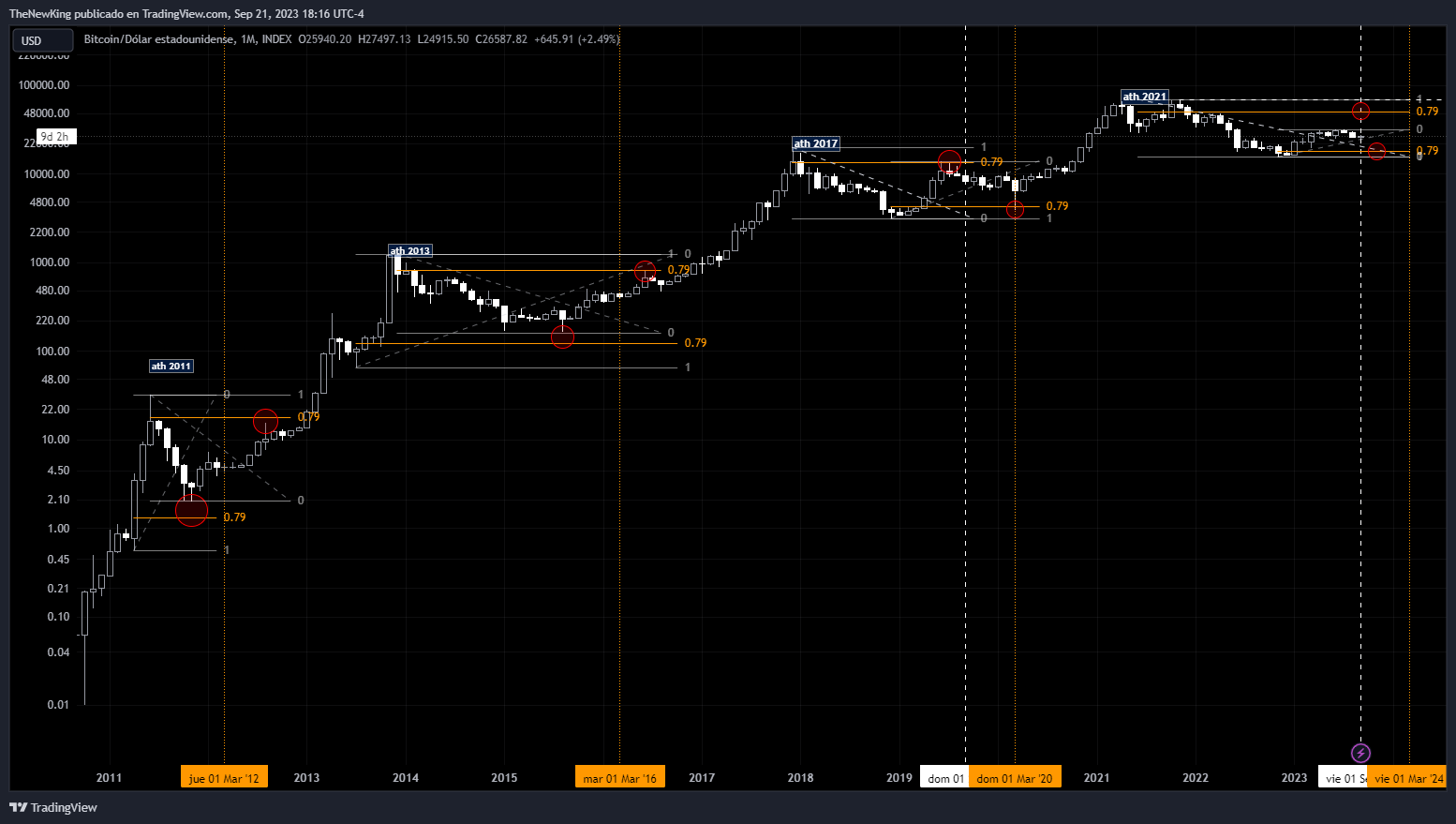Click the 'vie 01 Mar '24' date marker
Image resolution: width=1456 pixels, height=824 pixels.
click(x=1408, y=778)
